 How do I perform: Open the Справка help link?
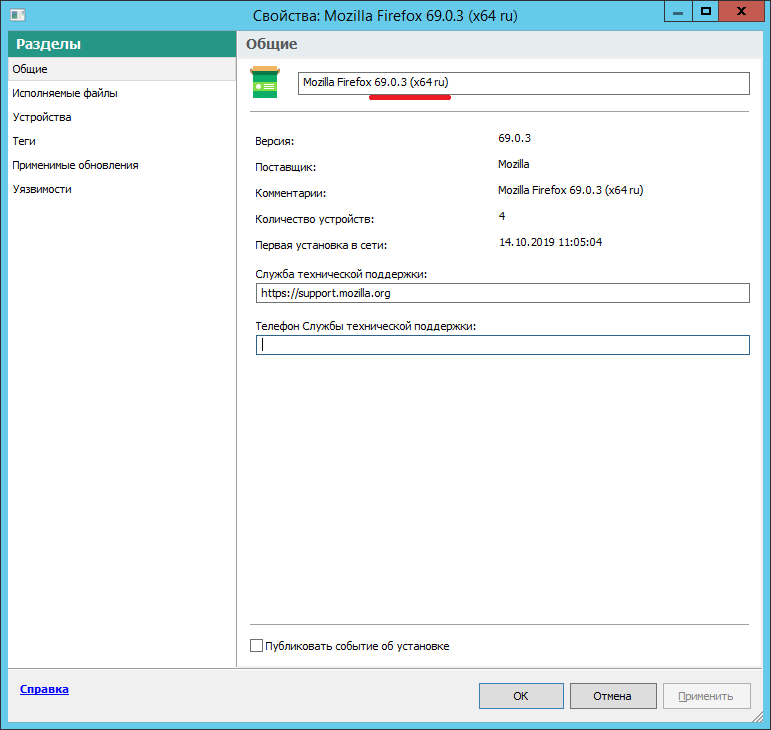44,689
